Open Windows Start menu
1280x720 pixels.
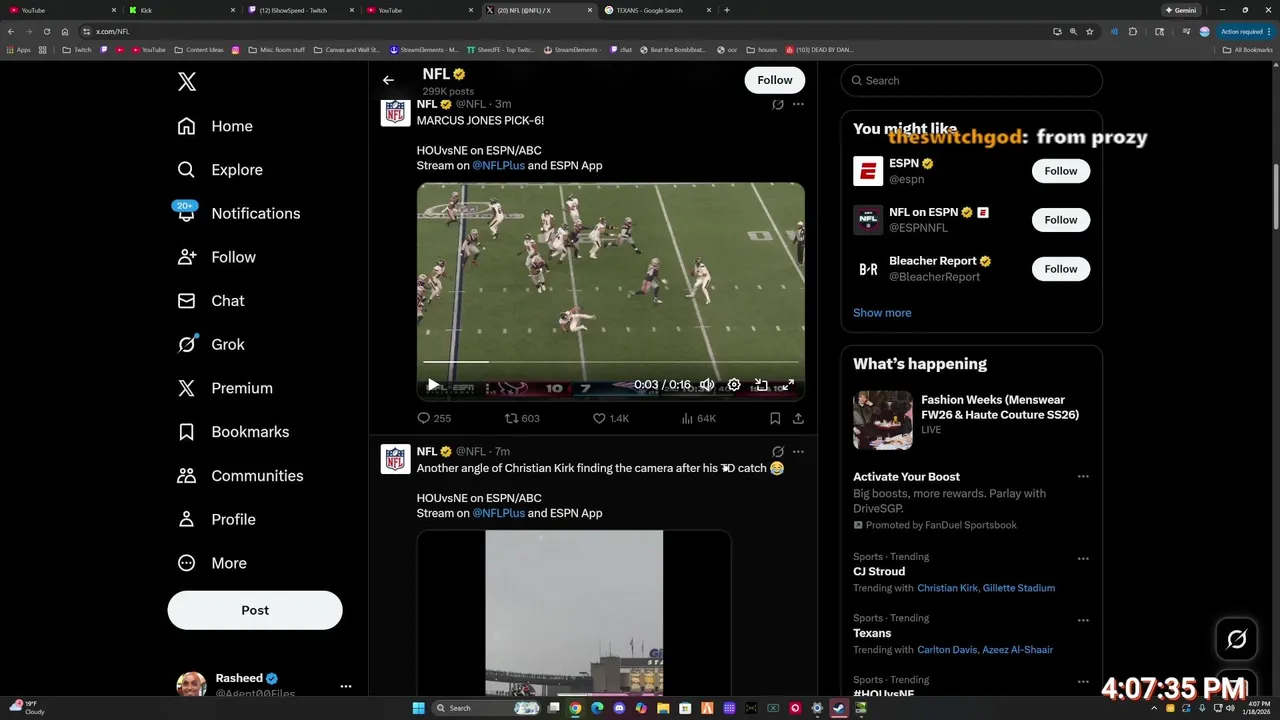[x=419, y=708]
